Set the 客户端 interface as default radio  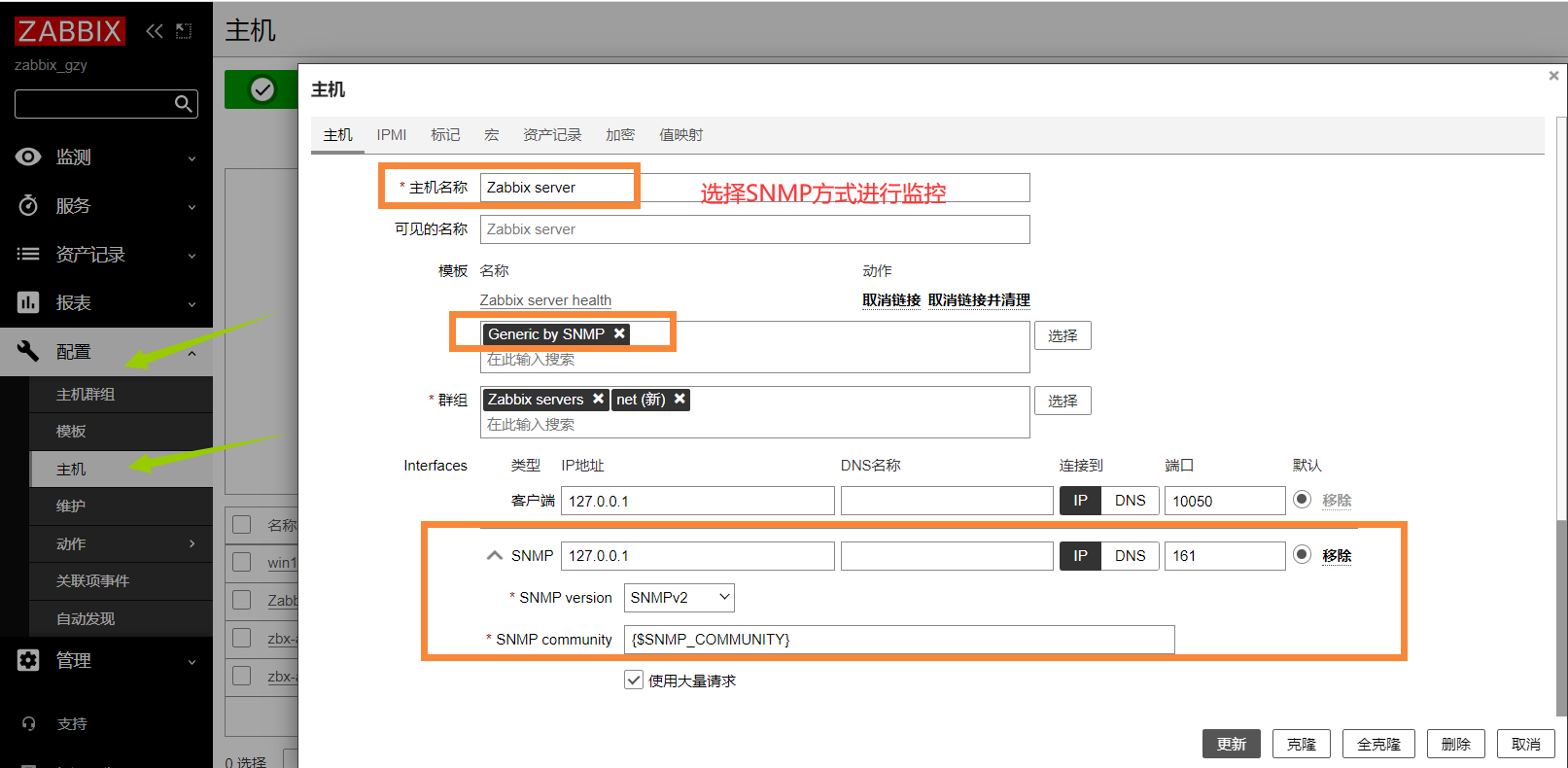(1302, 500)
